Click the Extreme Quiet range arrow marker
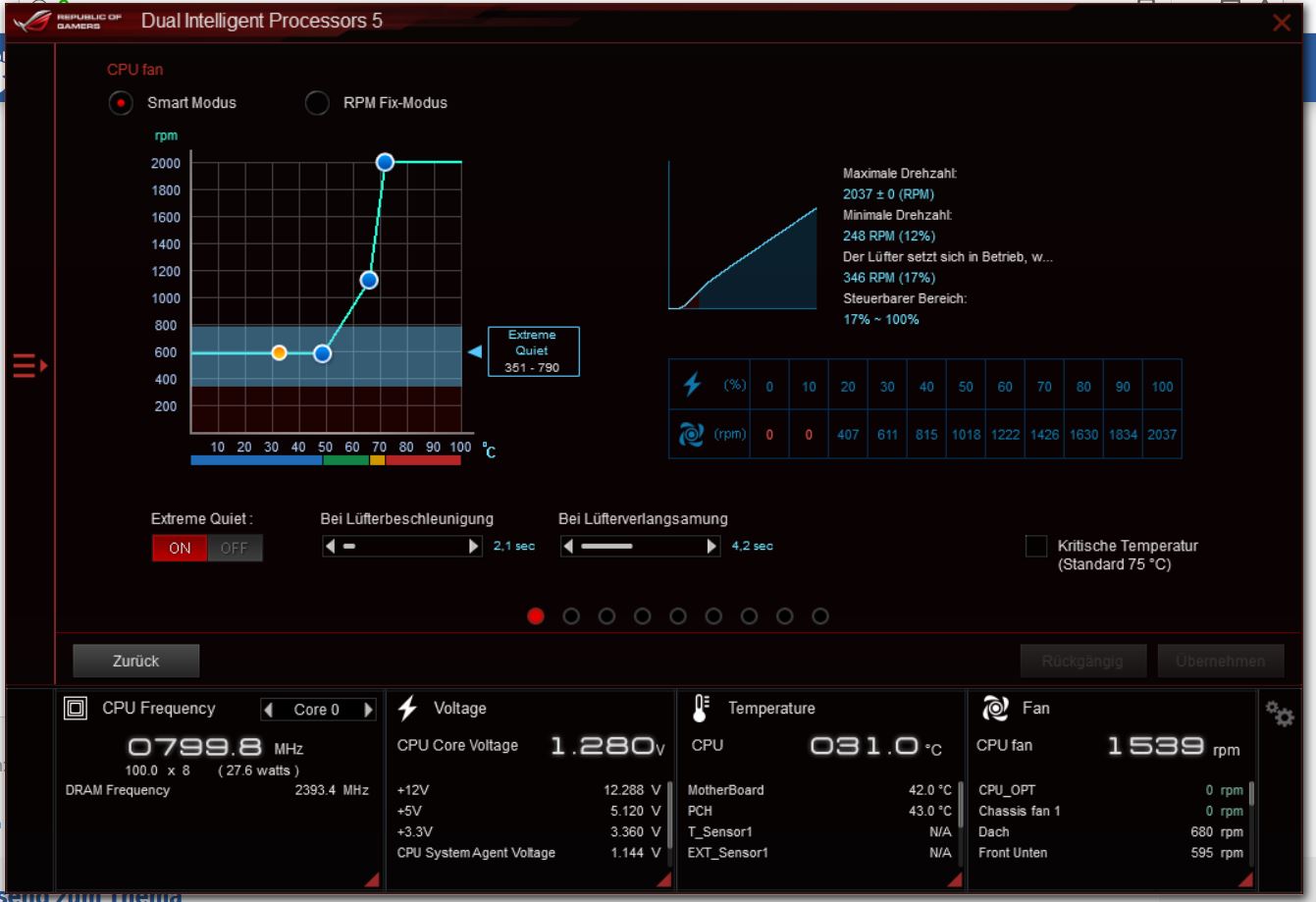The width and height of the screenshot is (1316, 902). pos(475,351)
